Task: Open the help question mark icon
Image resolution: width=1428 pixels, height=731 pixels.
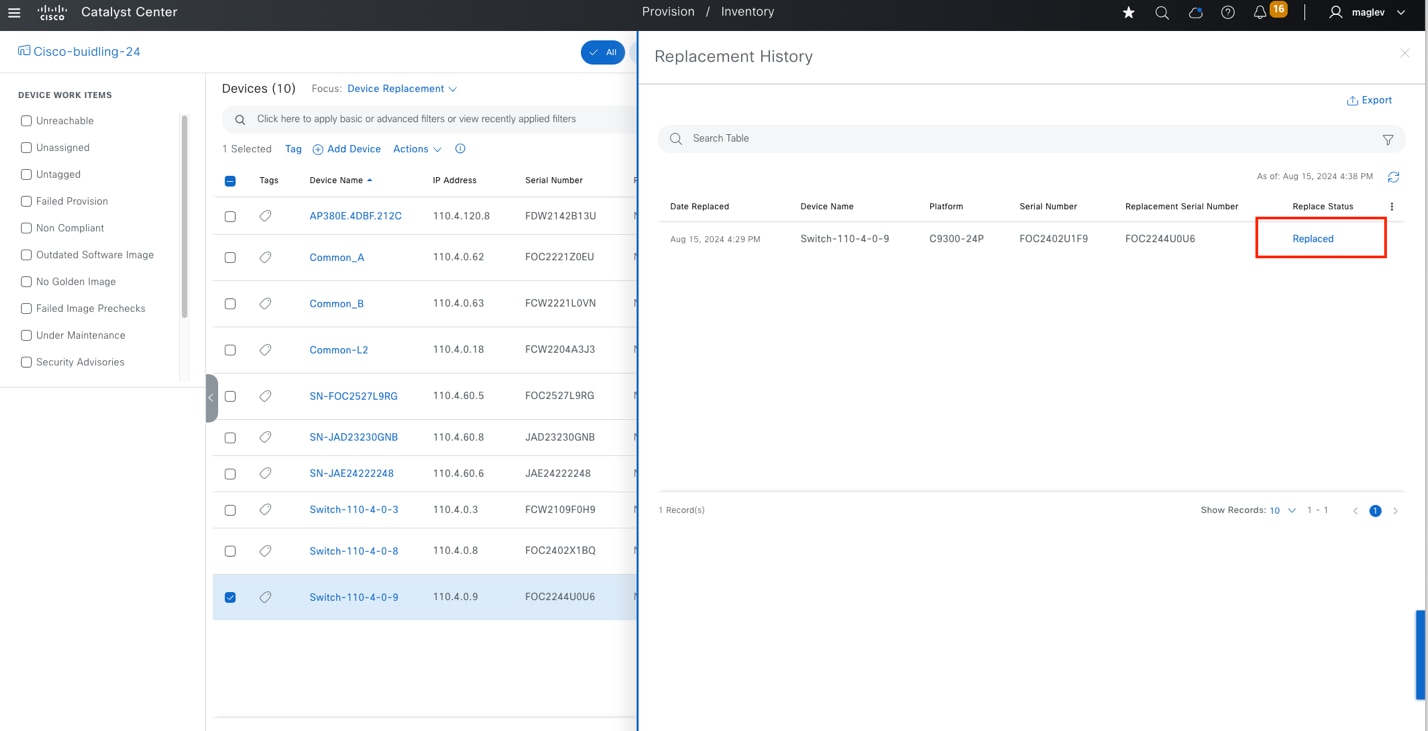Action: pyautogui.click(x=1228, y=13)
